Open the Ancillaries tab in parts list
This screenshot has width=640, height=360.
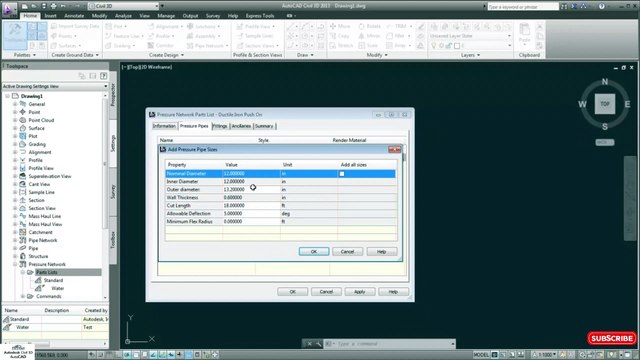point(241,126)
